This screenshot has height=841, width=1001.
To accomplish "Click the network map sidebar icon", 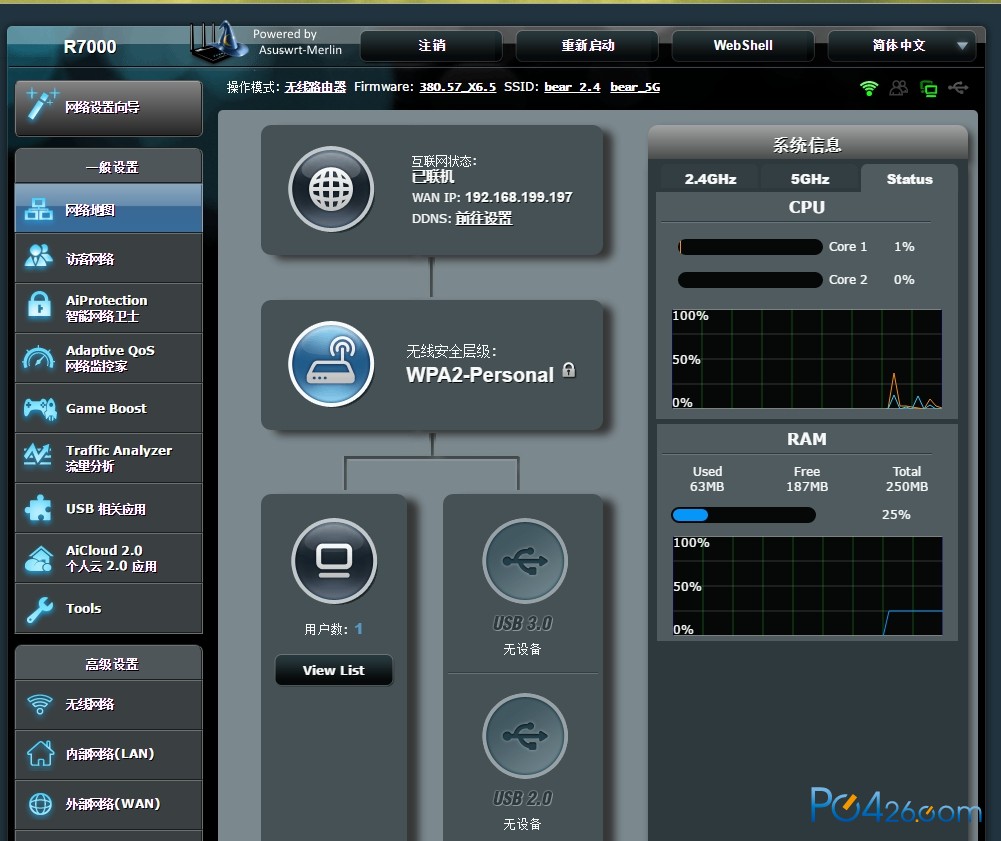I will click(x=39, y=209).
